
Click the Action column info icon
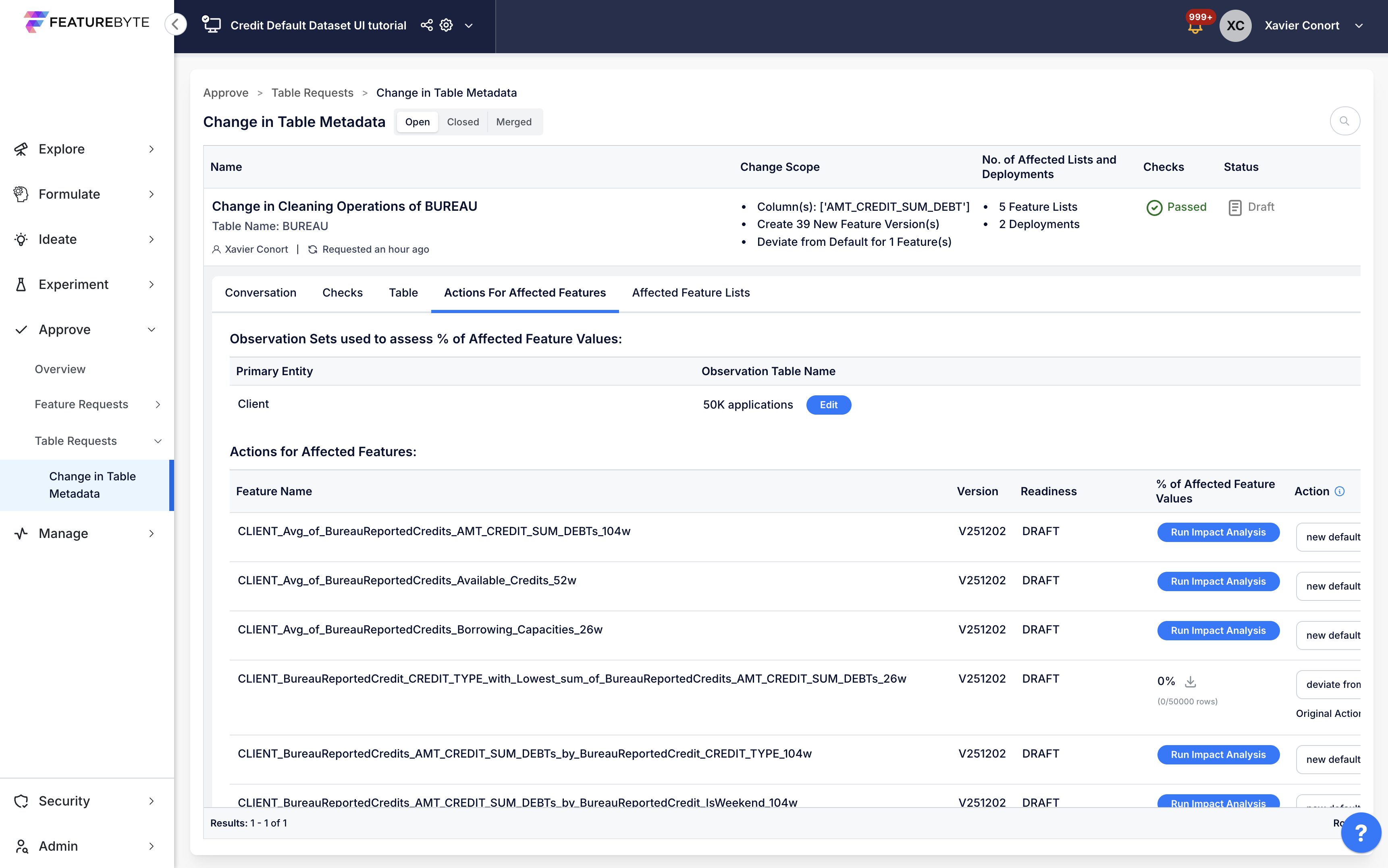1340,491
